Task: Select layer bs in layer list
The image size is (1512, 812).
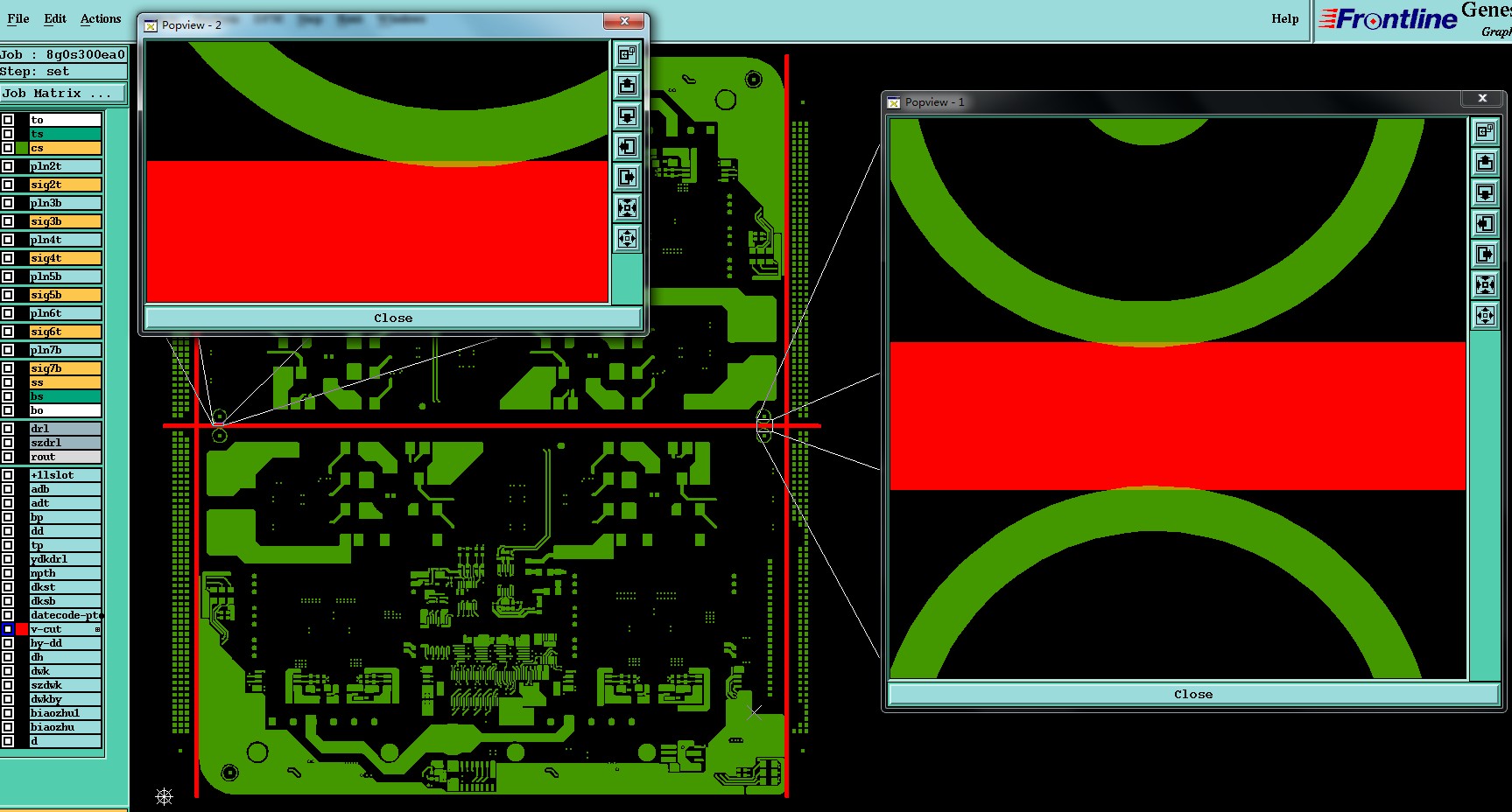Action: (66, 396)
